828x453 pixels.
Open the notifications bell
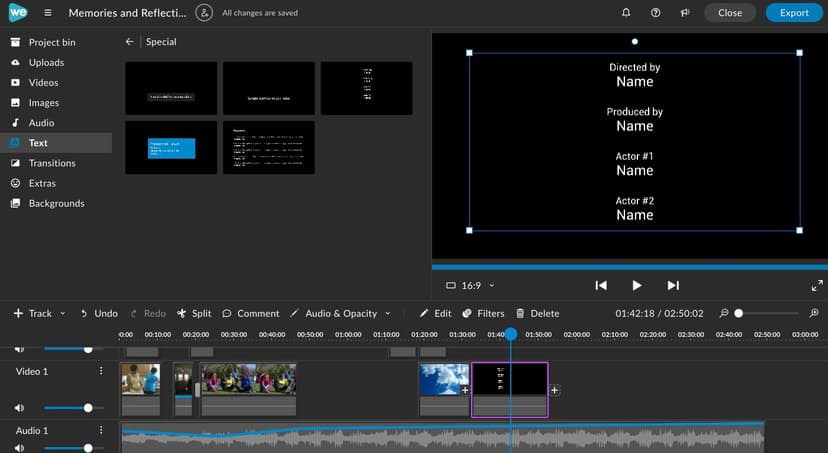[x=626, y=13]
